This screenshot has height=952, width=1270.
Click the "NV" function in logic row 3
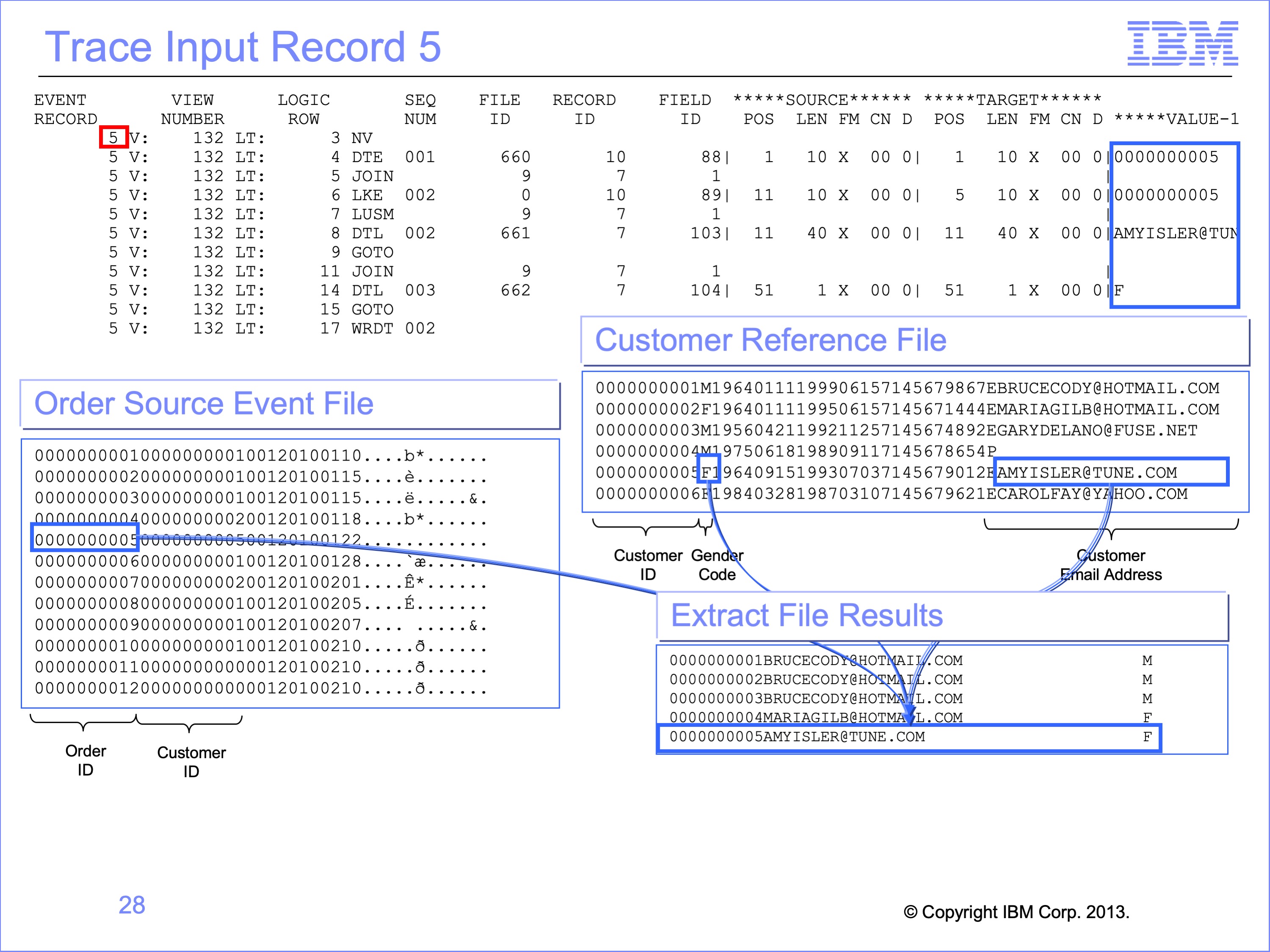[362, 138]
